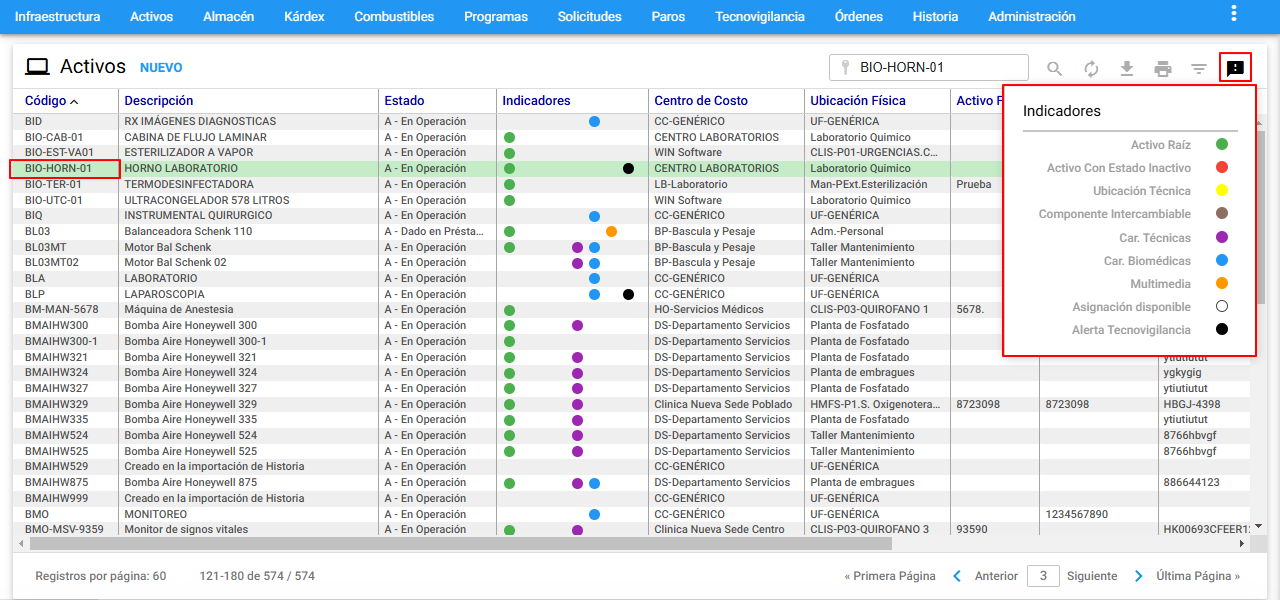Click Anterior page link
This screenshot has width=1280, height=600.
[996, 576]
